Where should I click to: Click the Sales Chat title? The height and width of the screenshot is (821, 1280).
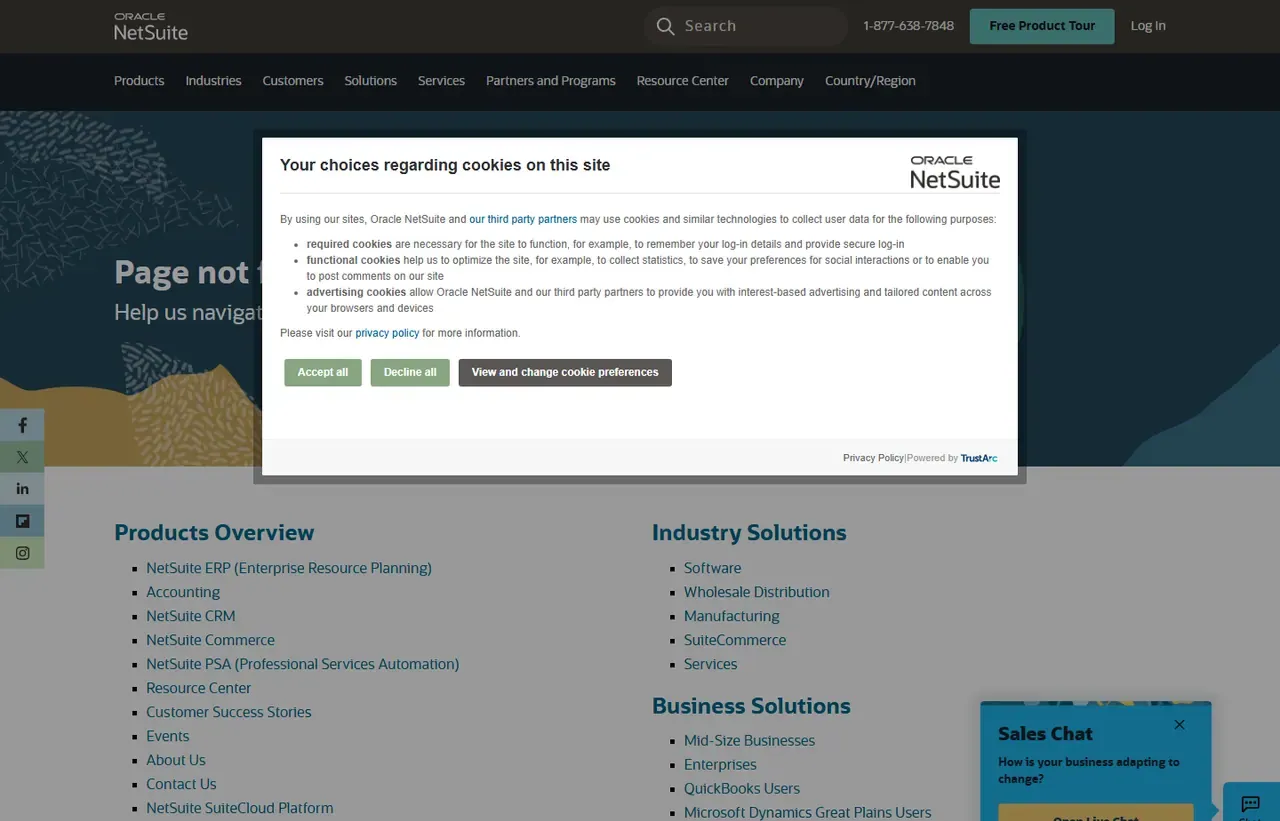point(1045,734)
